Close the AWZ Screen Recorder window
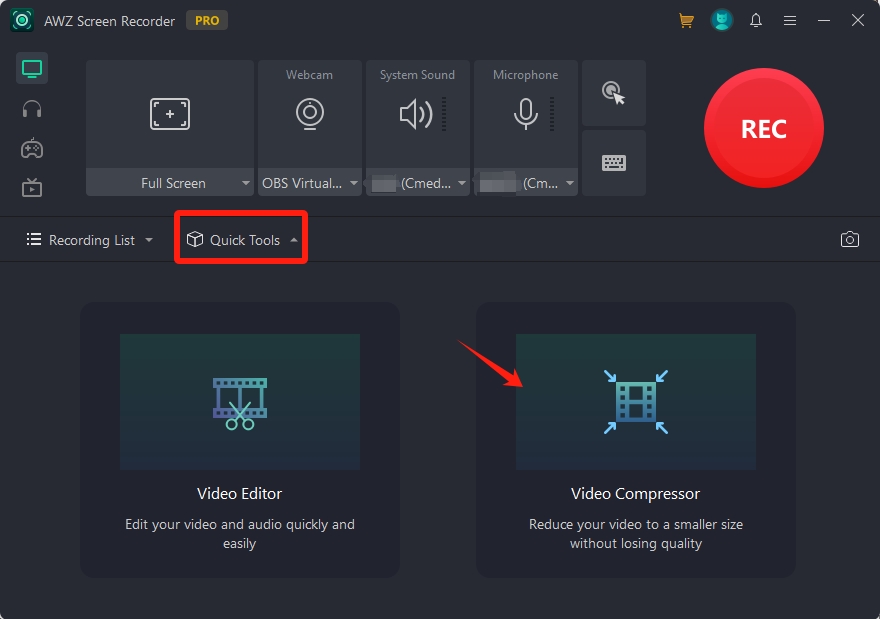This screenshot has height=619, width=880. [x=858, y=21]
